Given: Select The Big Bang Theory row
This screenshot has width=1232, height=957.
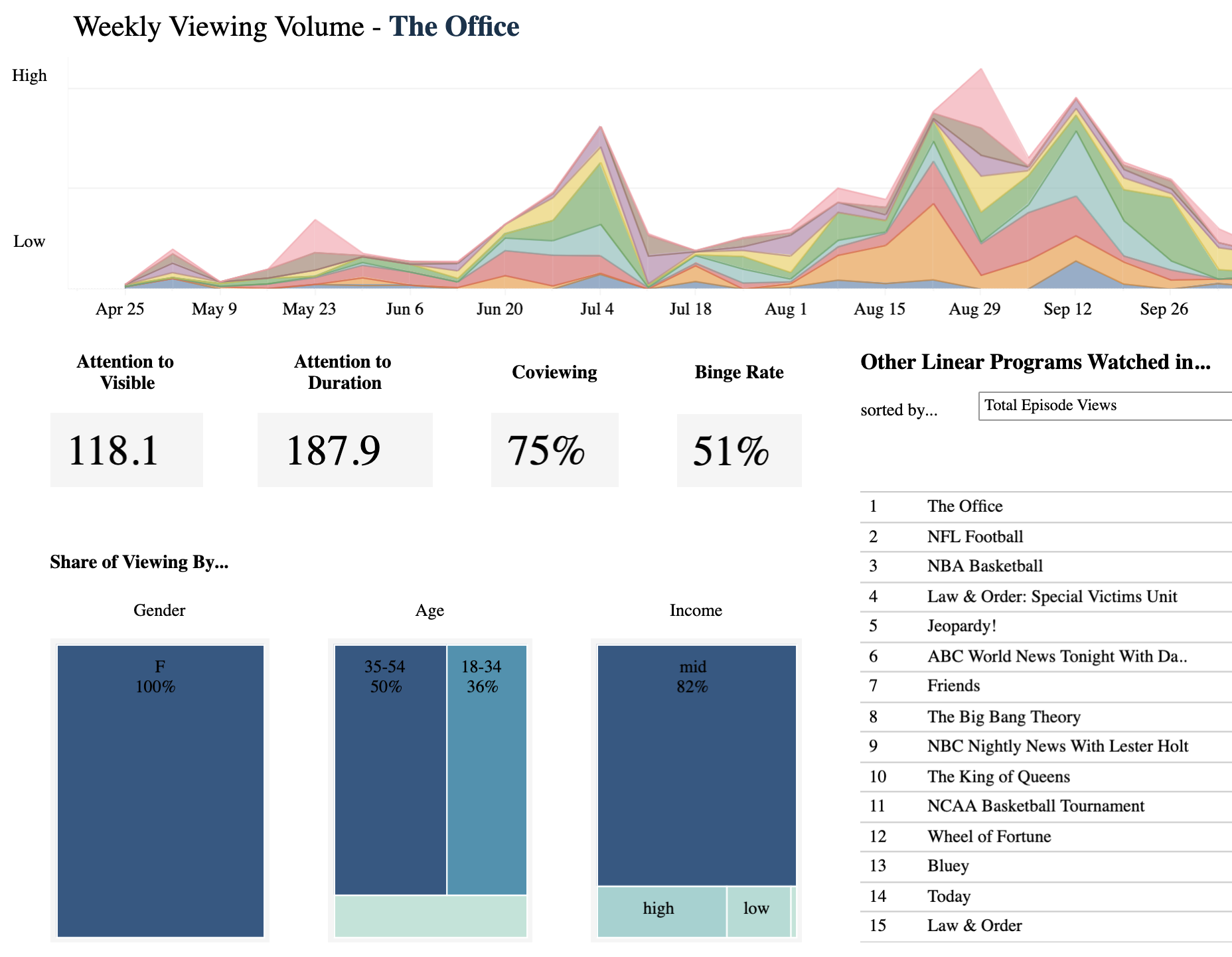Looking at the screenshot, I should click(x=1046, y=717).
